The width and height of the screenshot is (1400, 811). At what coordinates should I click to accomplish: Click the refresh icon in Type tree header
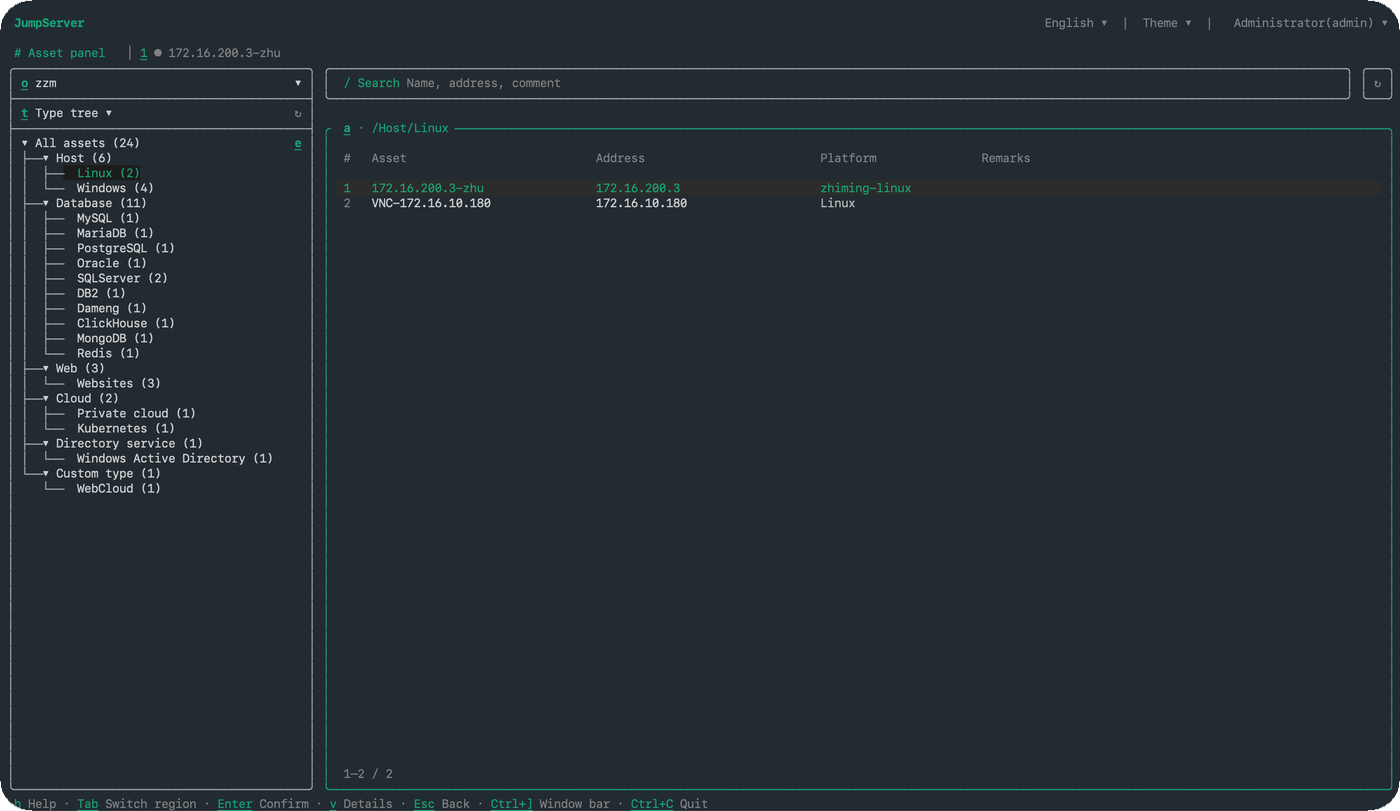point(298,114)
